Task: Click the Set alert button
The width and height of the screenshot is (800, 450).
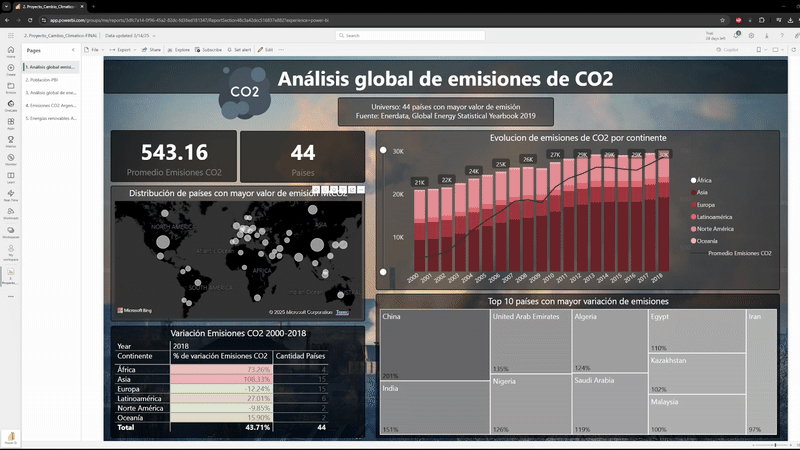Action: (240, 49)
